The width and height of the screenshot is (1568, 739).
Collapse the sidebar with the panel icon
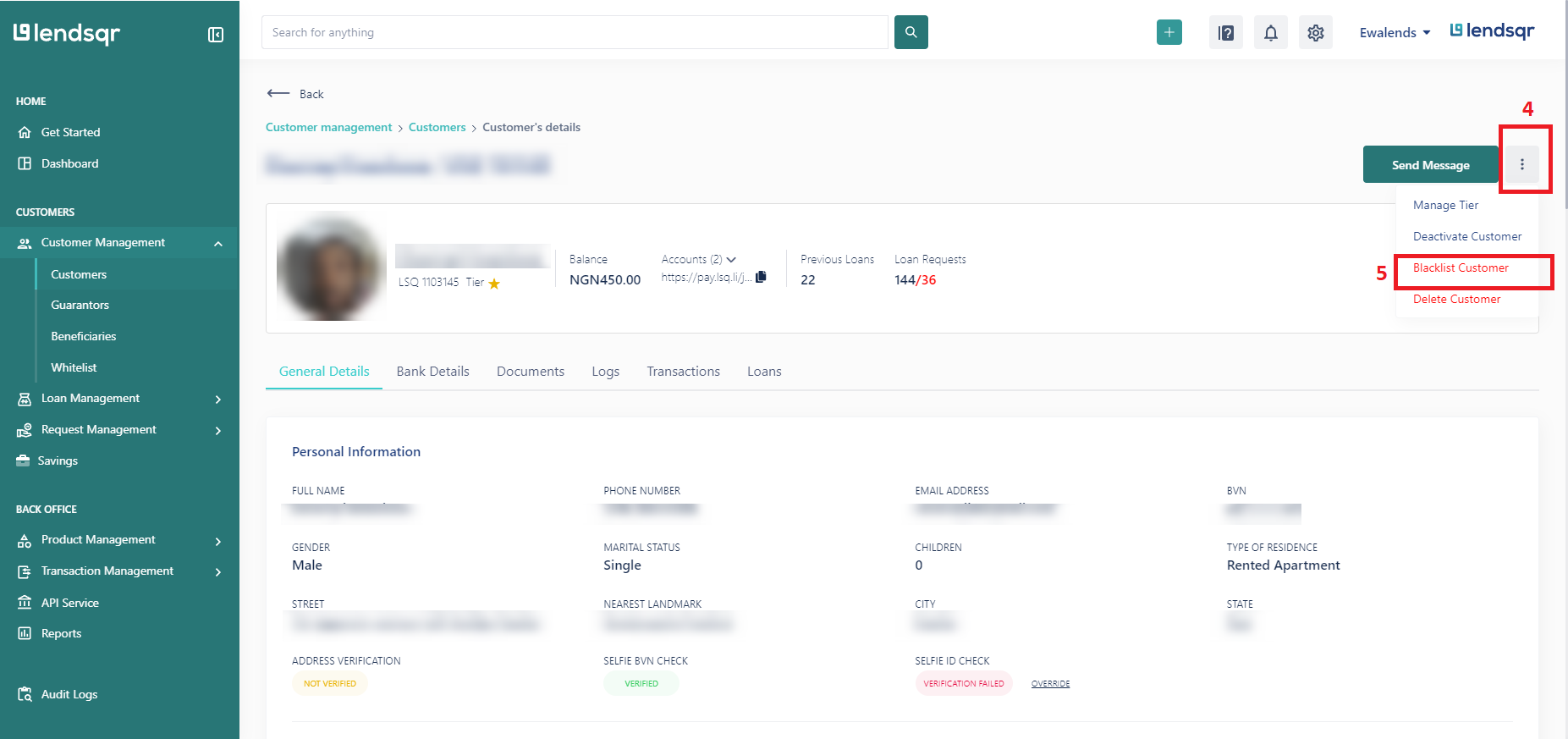216,35
